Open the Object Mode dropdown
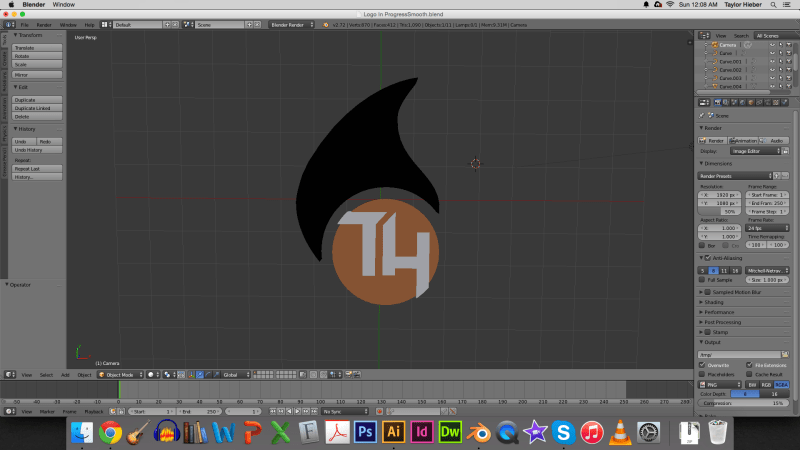The height and width of the screenshot is (450, 800). (x=120, y=374)
